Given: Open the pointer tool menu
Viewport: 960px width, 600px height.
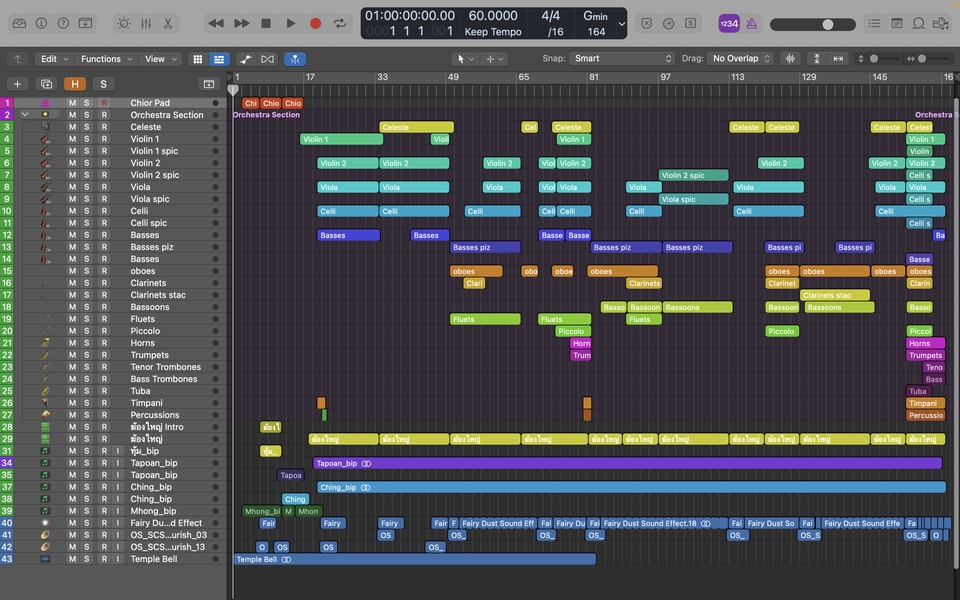Looking at the screenshot, I should coord(465,59).
